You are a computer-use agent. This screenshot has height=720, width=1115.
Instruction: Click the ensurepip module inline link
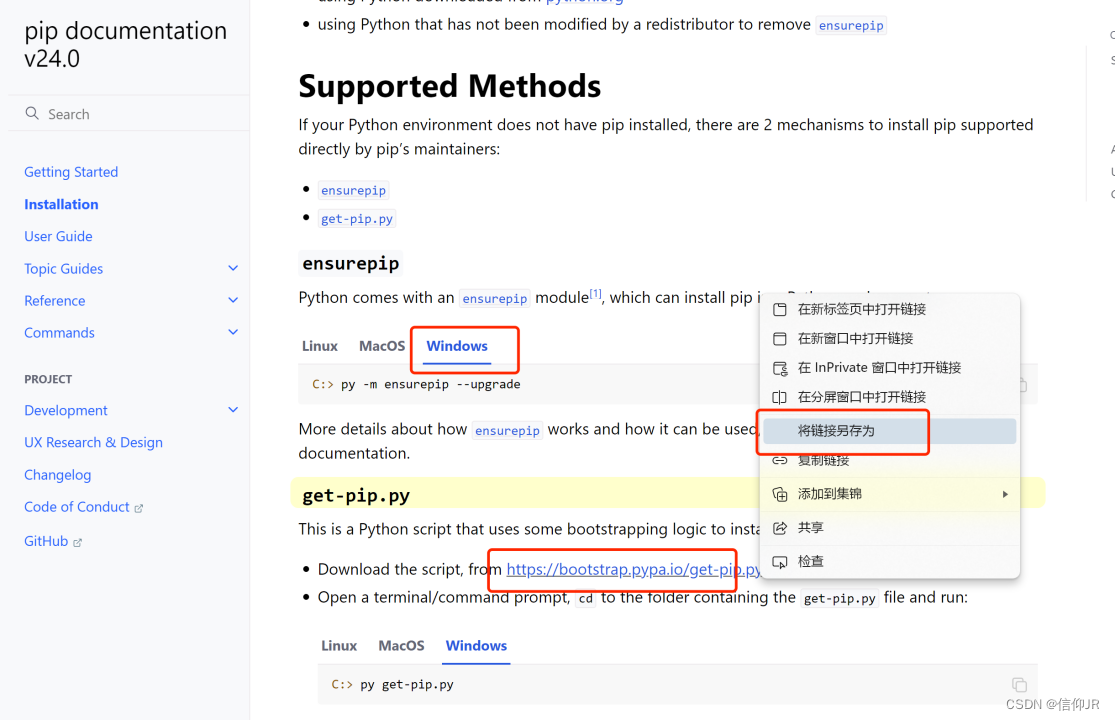[x=495, y=299]
